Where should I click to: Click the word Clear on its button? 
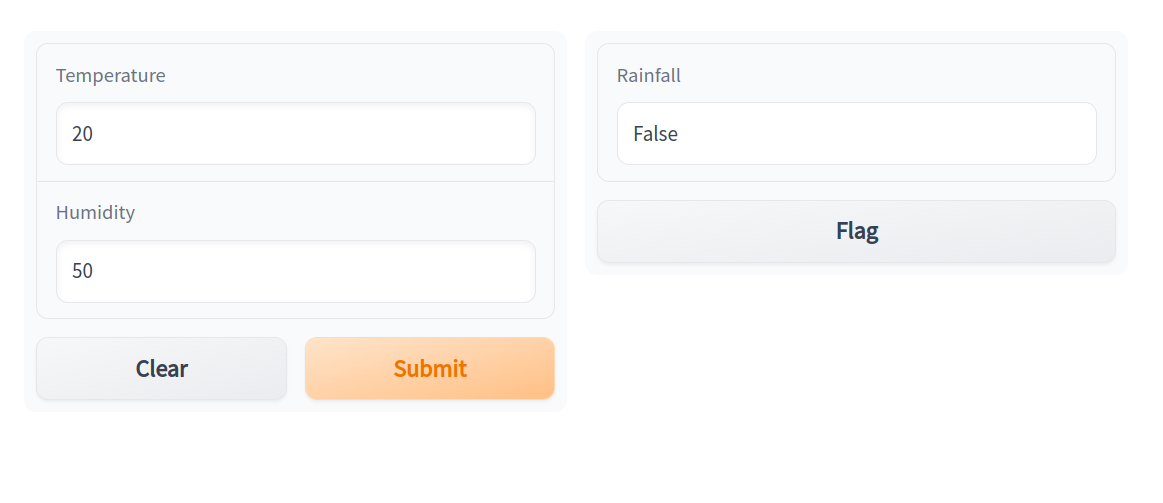pos(162,369)
